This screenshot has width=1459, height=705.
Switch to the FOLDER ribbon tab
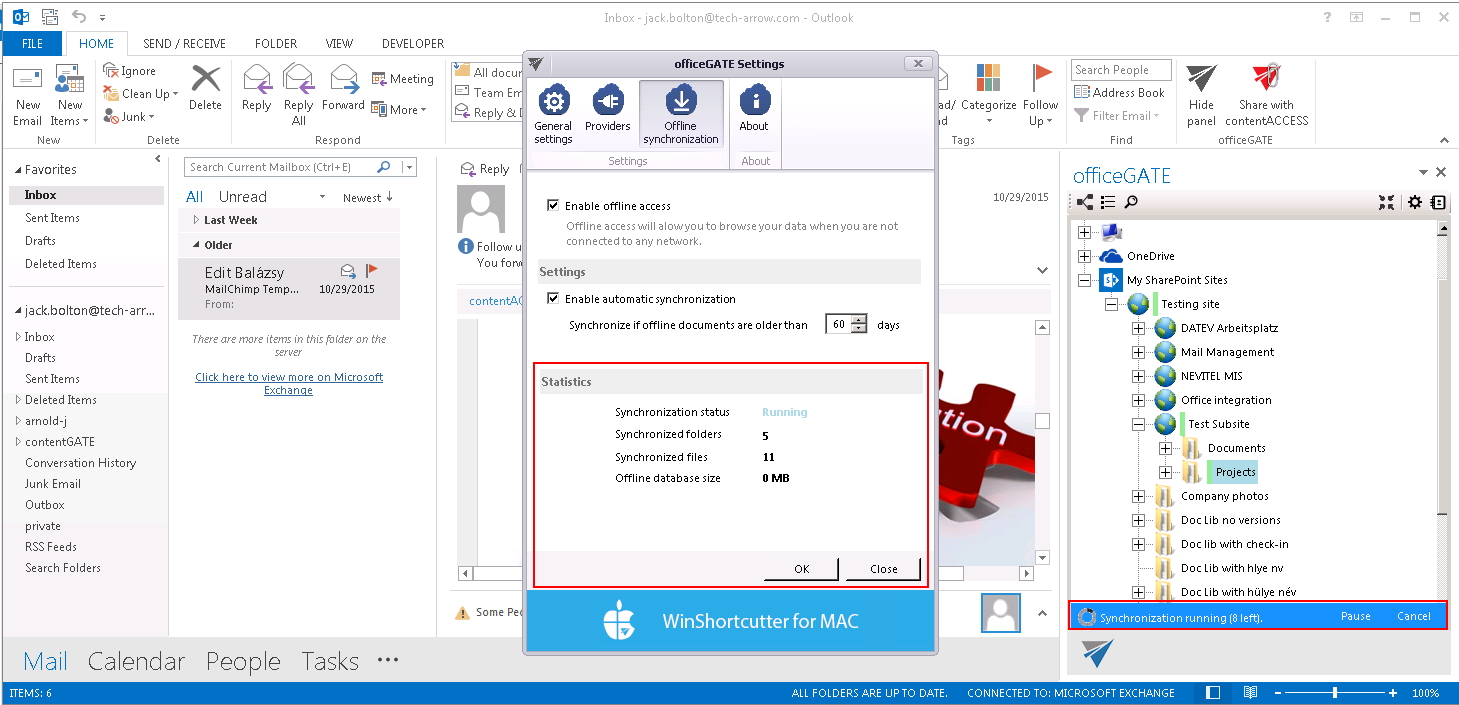click(276, 43)
